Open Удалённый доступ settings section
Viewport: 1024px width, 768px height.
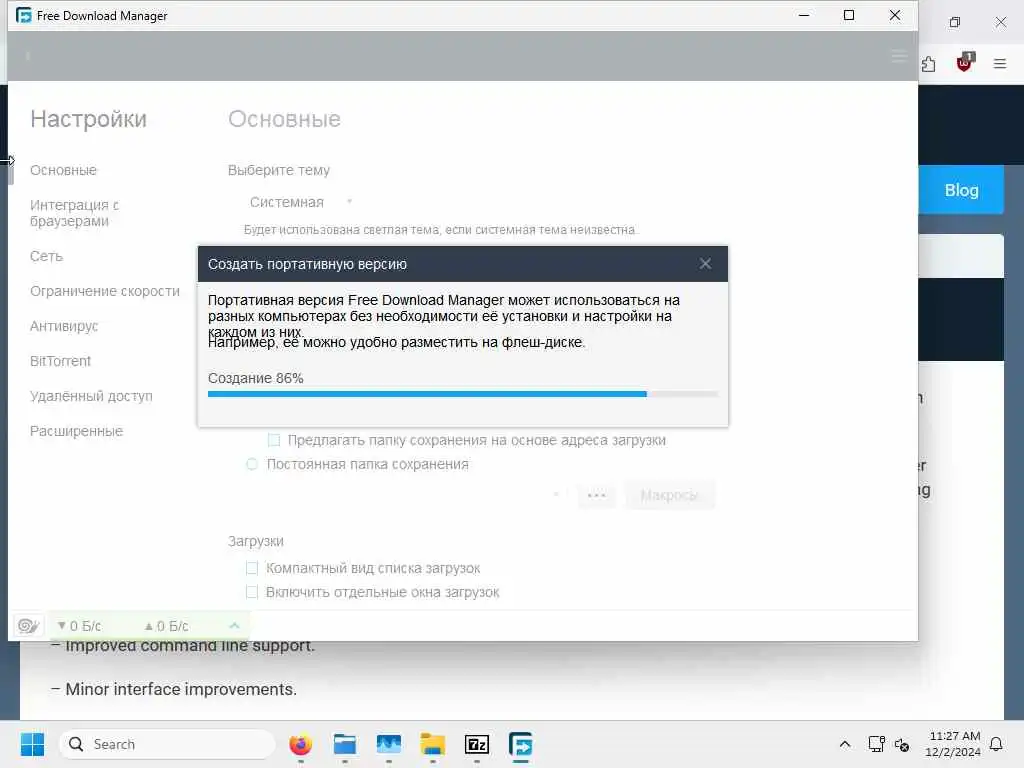pos(91,396)
